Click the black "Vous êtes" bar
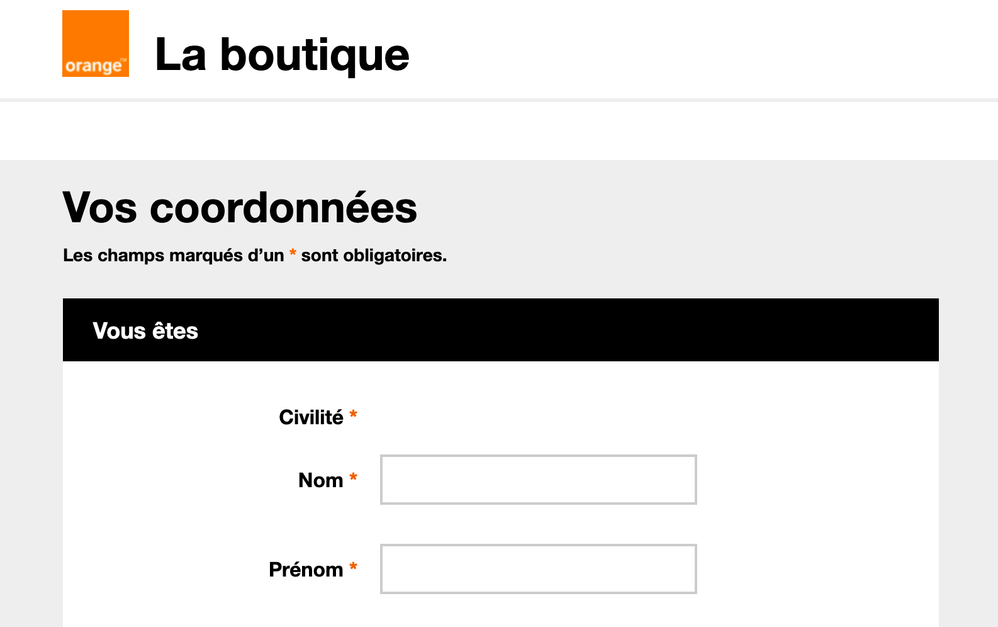The width and height of the screenshot is (998, 627). point(500,330)
